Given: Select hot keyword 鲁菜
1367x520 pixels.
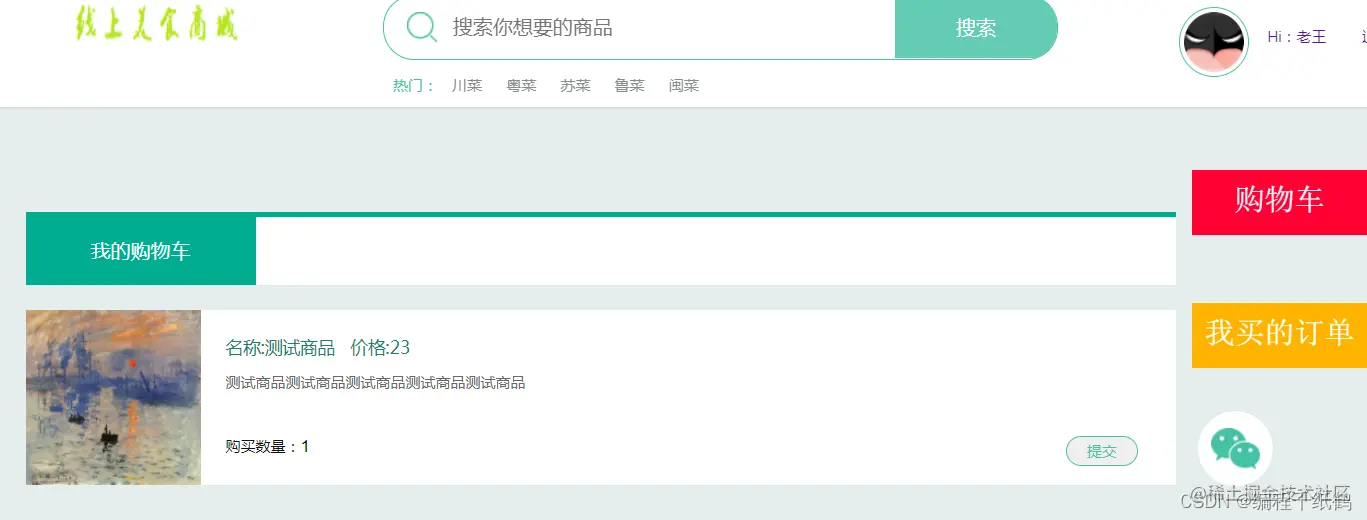Looking at the screenshot, I should point(629,86).
